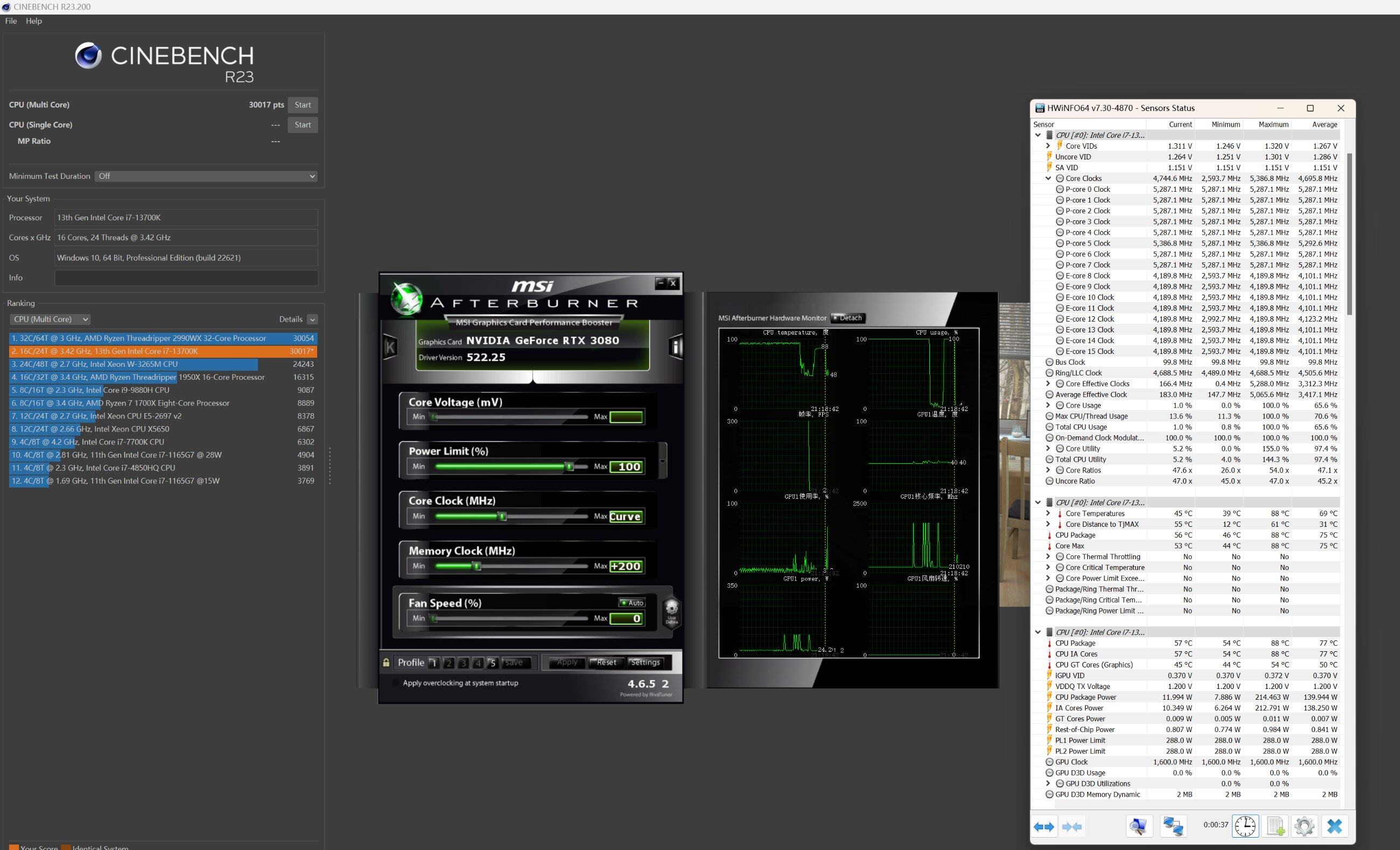Click the Core Clock slider
Image resolution: width=1400 pixels, height=850 pixels.
[511, 516]
